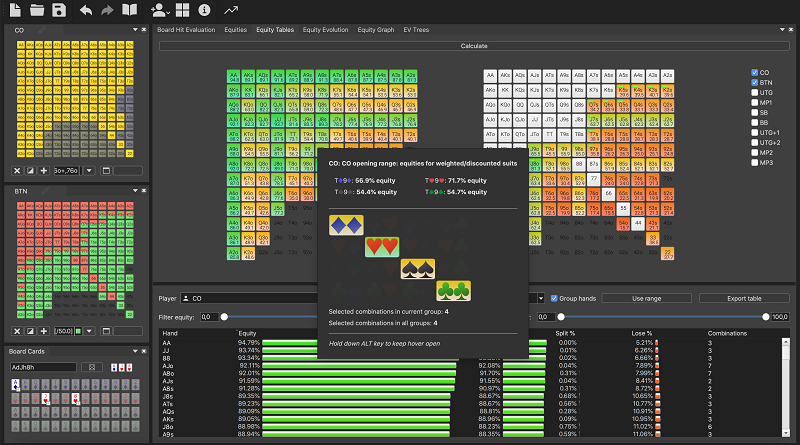This screenshot has height=445, width=800.
Task: Enable the UTG player checkbox
Action: (755, 92)
